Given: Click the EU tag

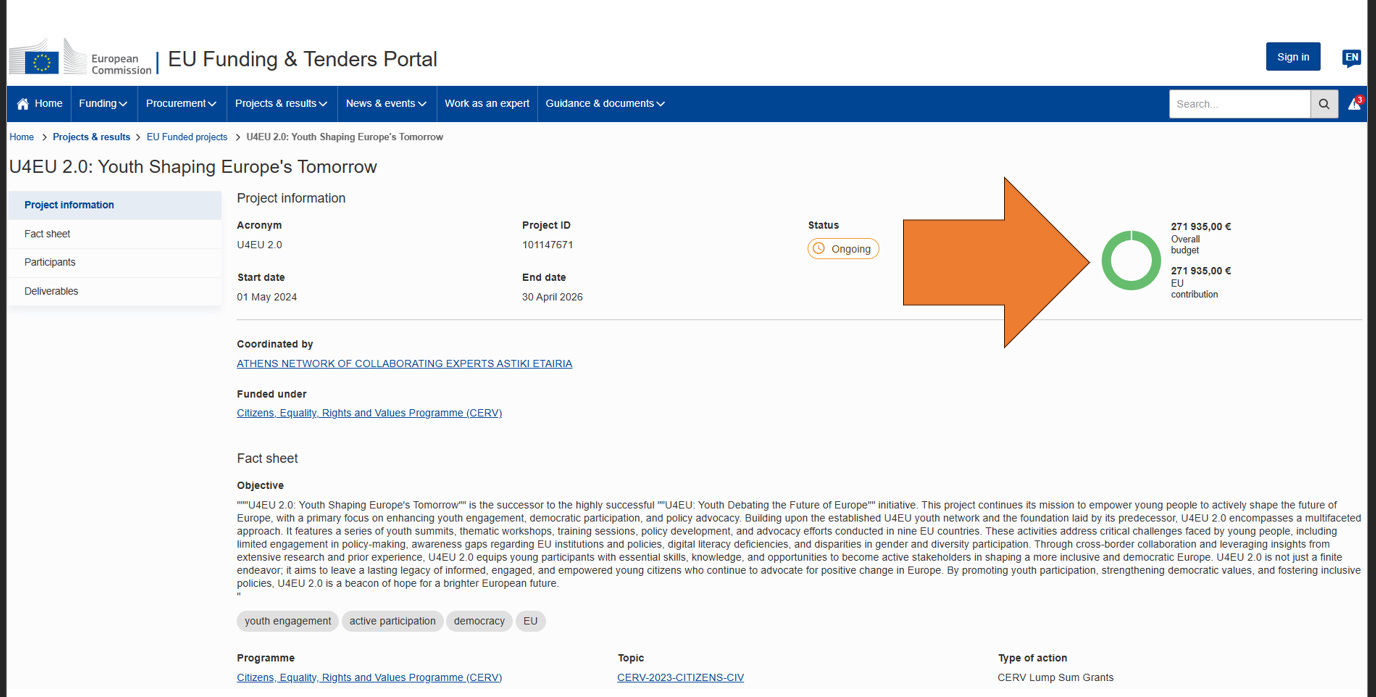Looking at the screenshot, I should tap(530, 621).
